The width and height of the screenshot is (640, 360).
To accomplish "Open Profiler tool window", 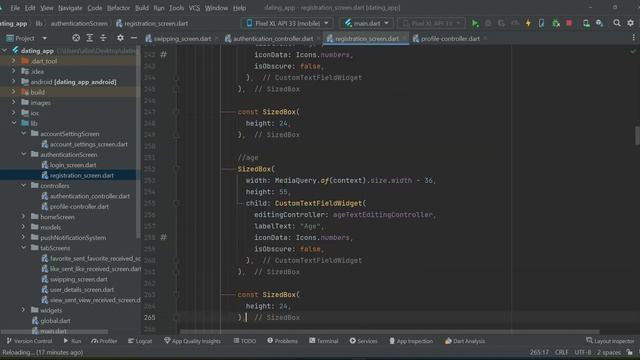I will [104, 341].
